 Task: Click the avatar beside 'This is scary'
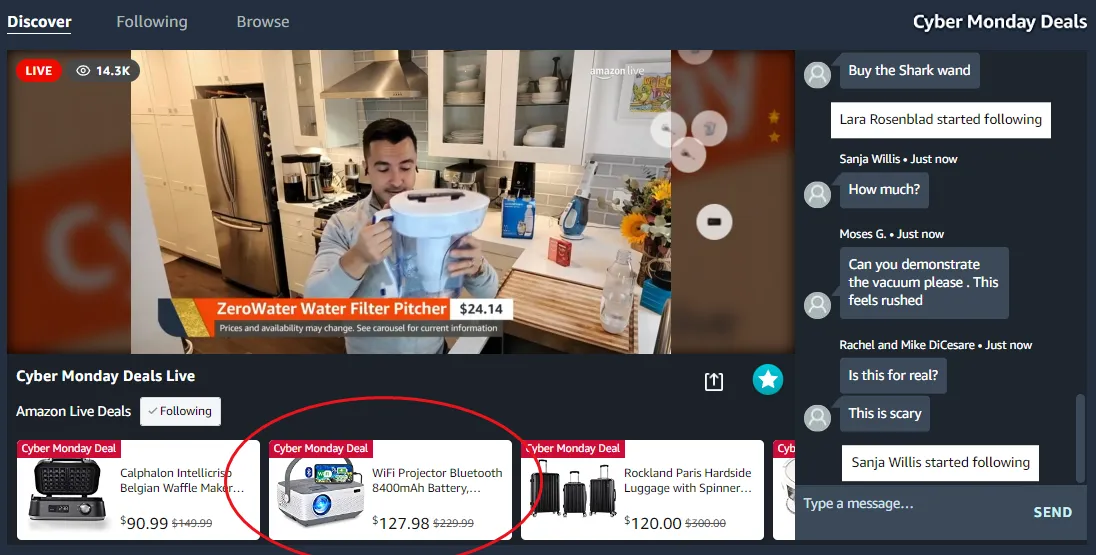(817, 417)
